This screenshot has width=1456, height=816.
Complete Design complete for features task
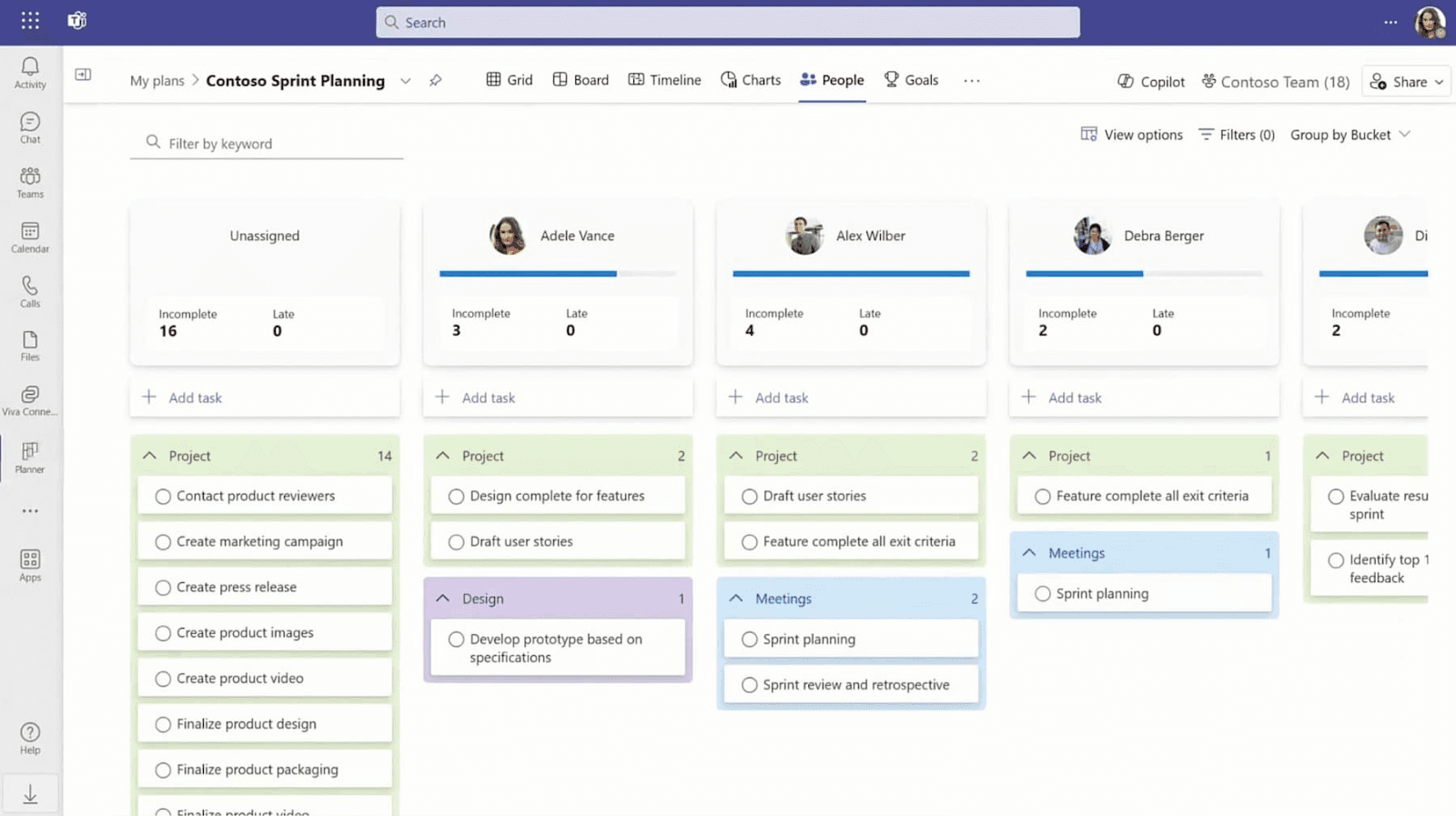456,497
